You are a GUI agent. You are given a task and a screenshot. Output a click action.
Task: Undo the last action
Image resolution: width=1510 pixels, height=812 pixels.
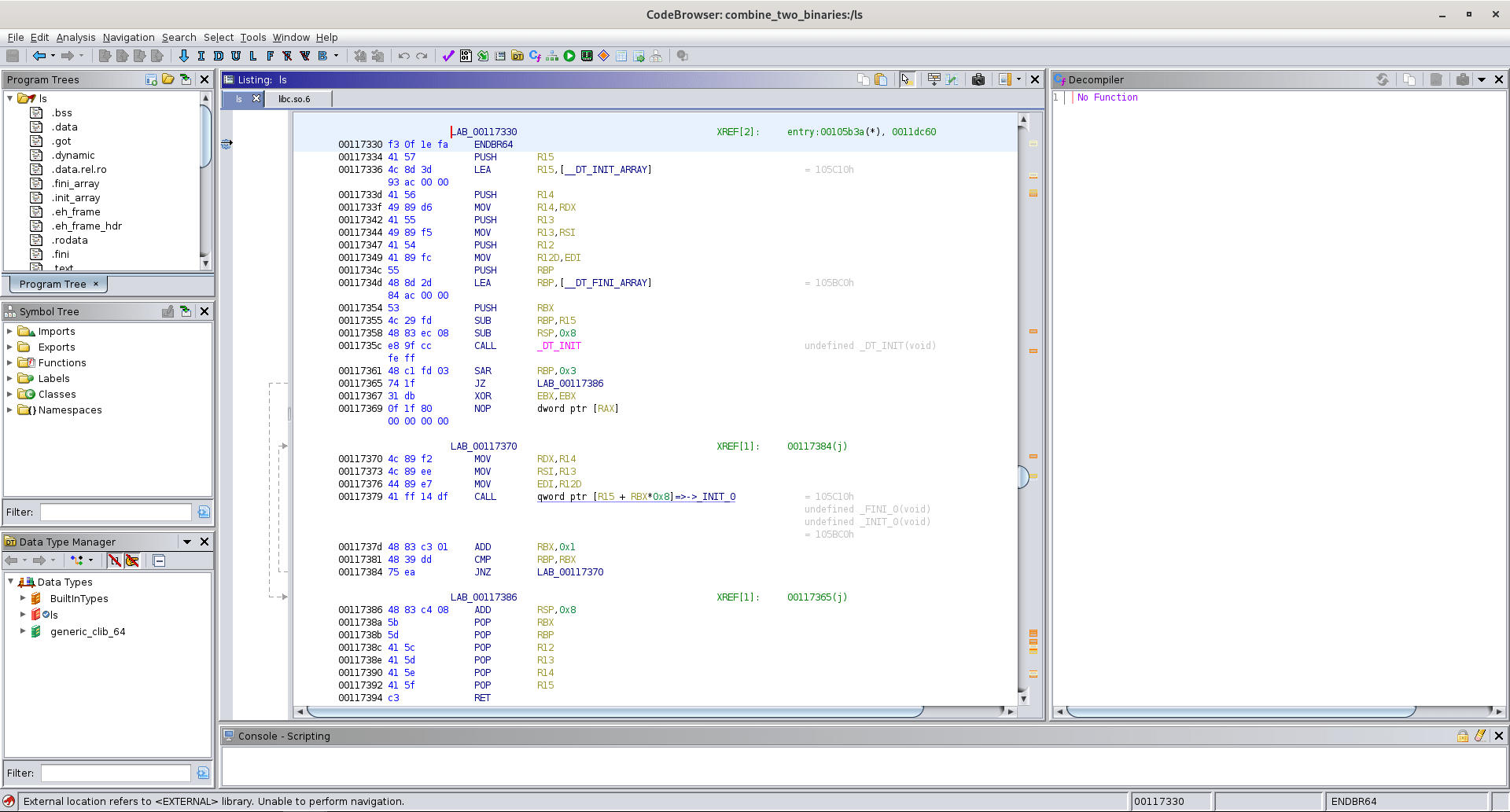coord(403,56)
